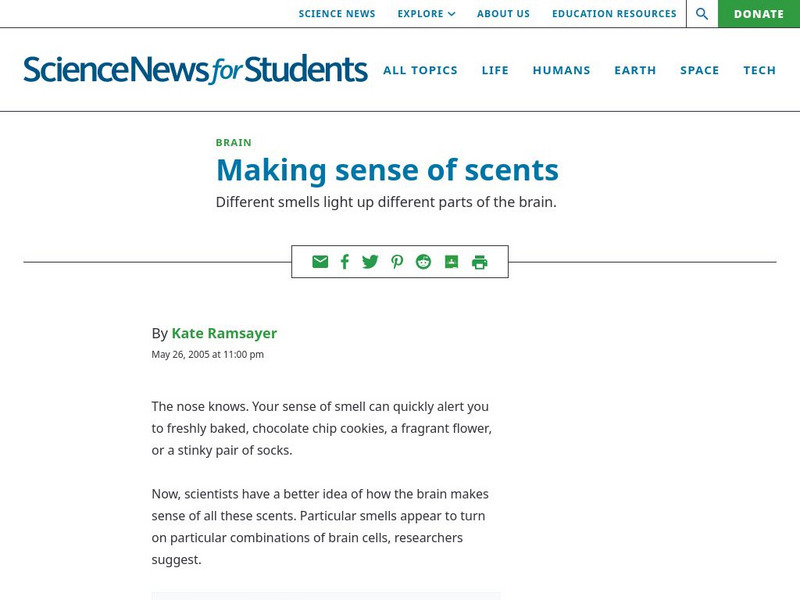Navigate to the Life topic

tap(495, 70)
